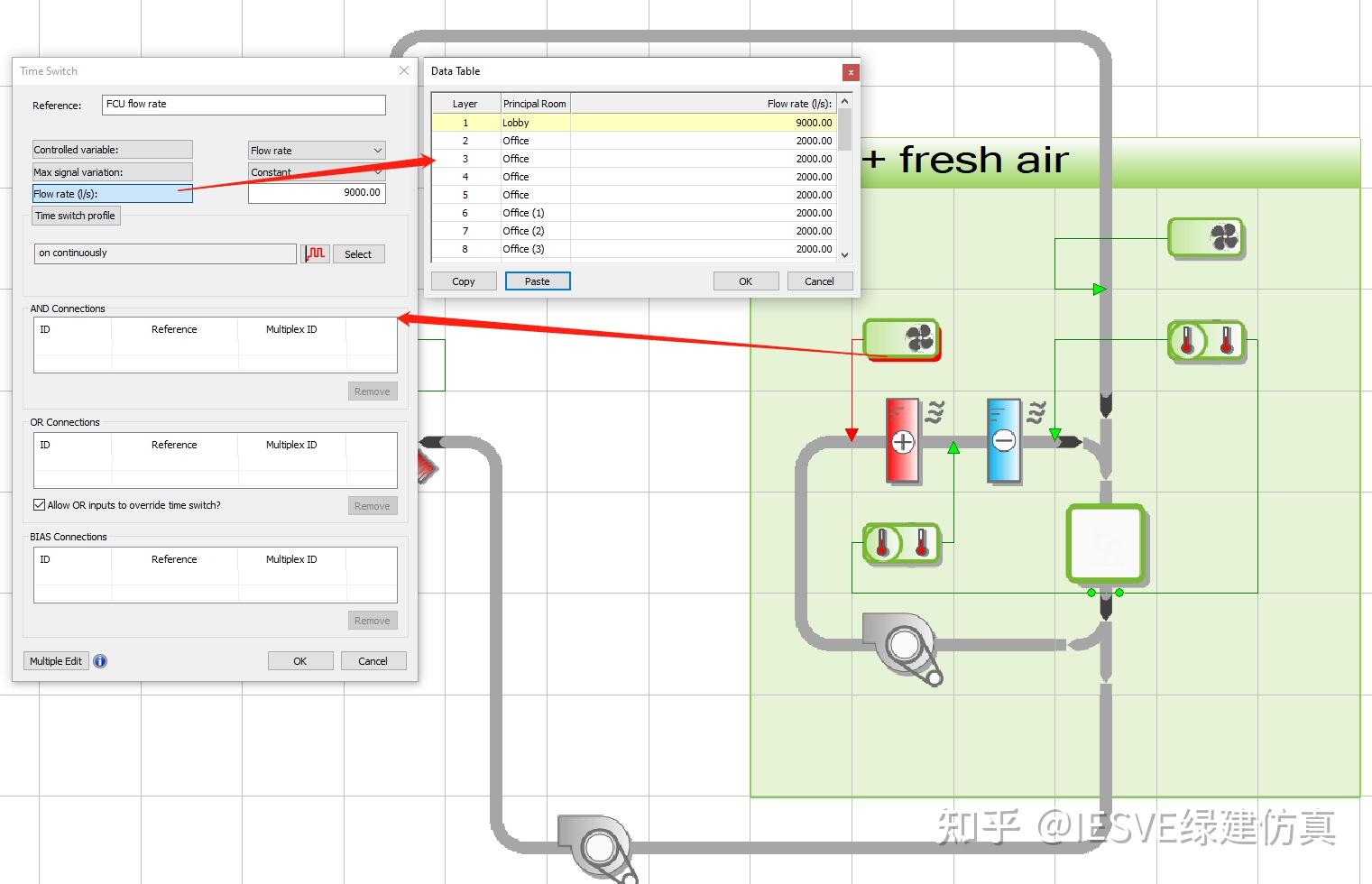Select the Lobby row in Data Table
This screenshot has height=884, width=1372.
pyautogui.click(x=634, y=123)
